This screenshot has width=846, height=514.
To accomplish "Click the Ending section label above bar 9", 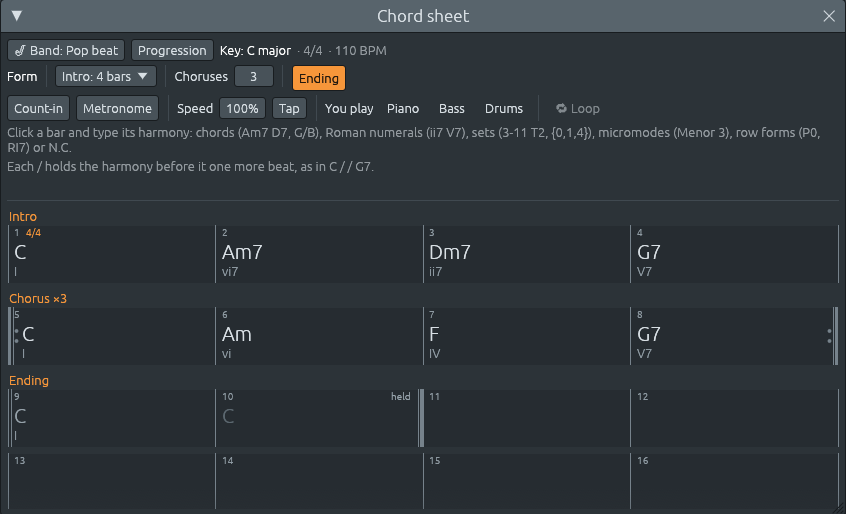I will tap(29, 380).
